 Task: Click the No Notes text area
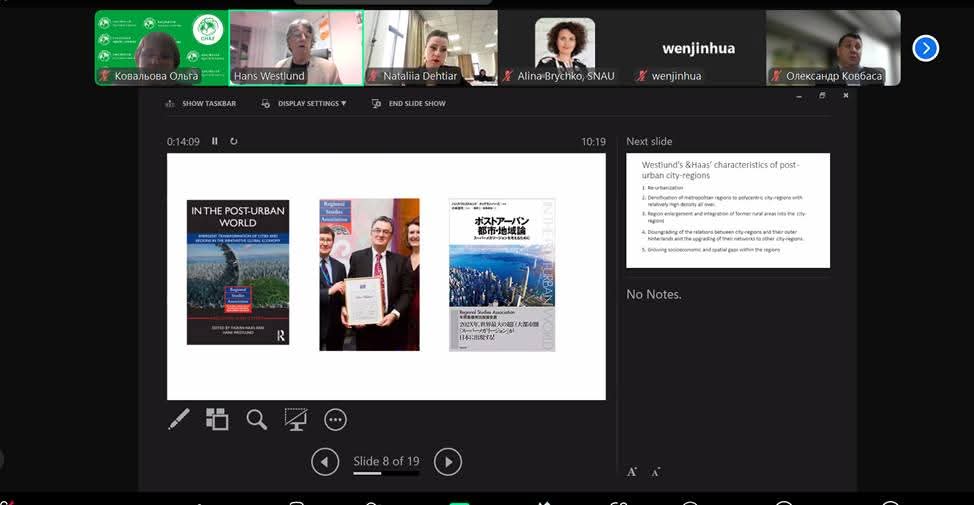click(653, 294)
